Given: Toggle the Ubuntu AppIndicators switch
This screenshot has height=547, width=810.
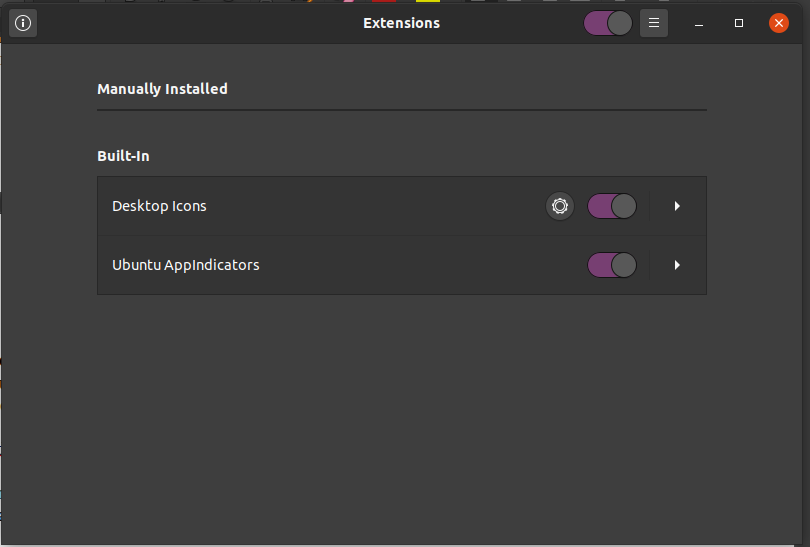Looking at the screenshot, I should (612, 265).
